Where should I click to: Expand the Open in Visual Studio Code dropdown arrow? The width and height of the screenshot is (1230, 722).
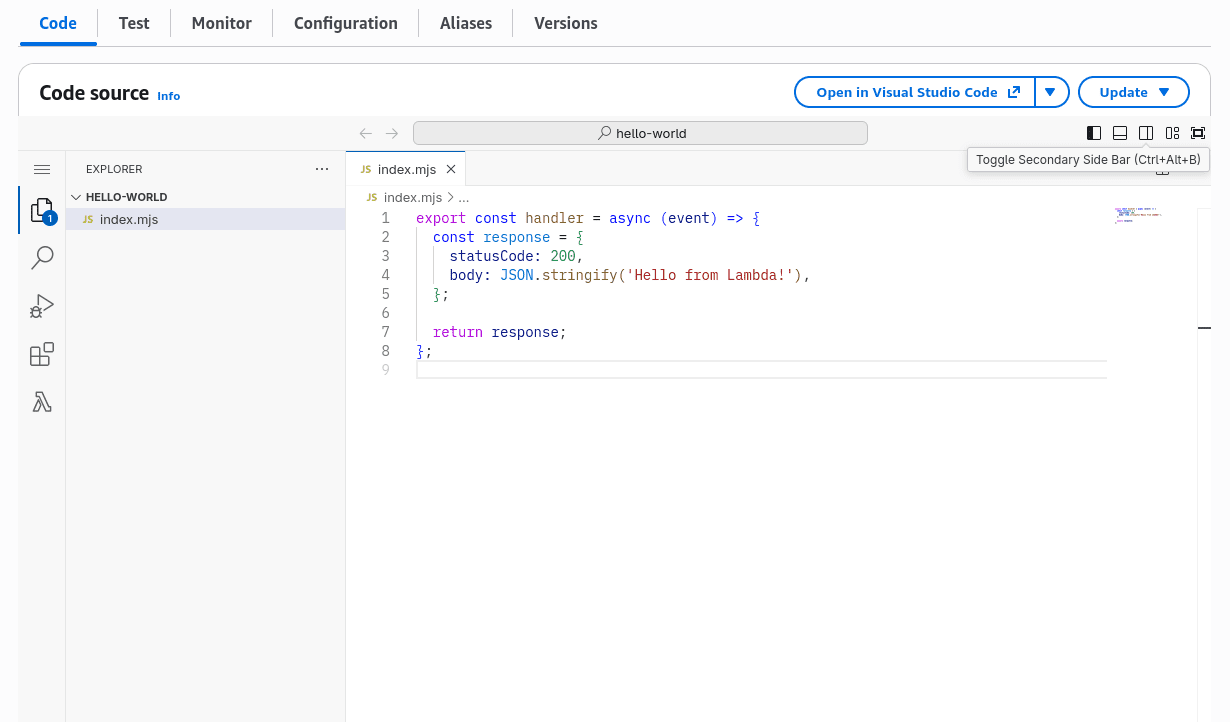tap(1051, 92)
